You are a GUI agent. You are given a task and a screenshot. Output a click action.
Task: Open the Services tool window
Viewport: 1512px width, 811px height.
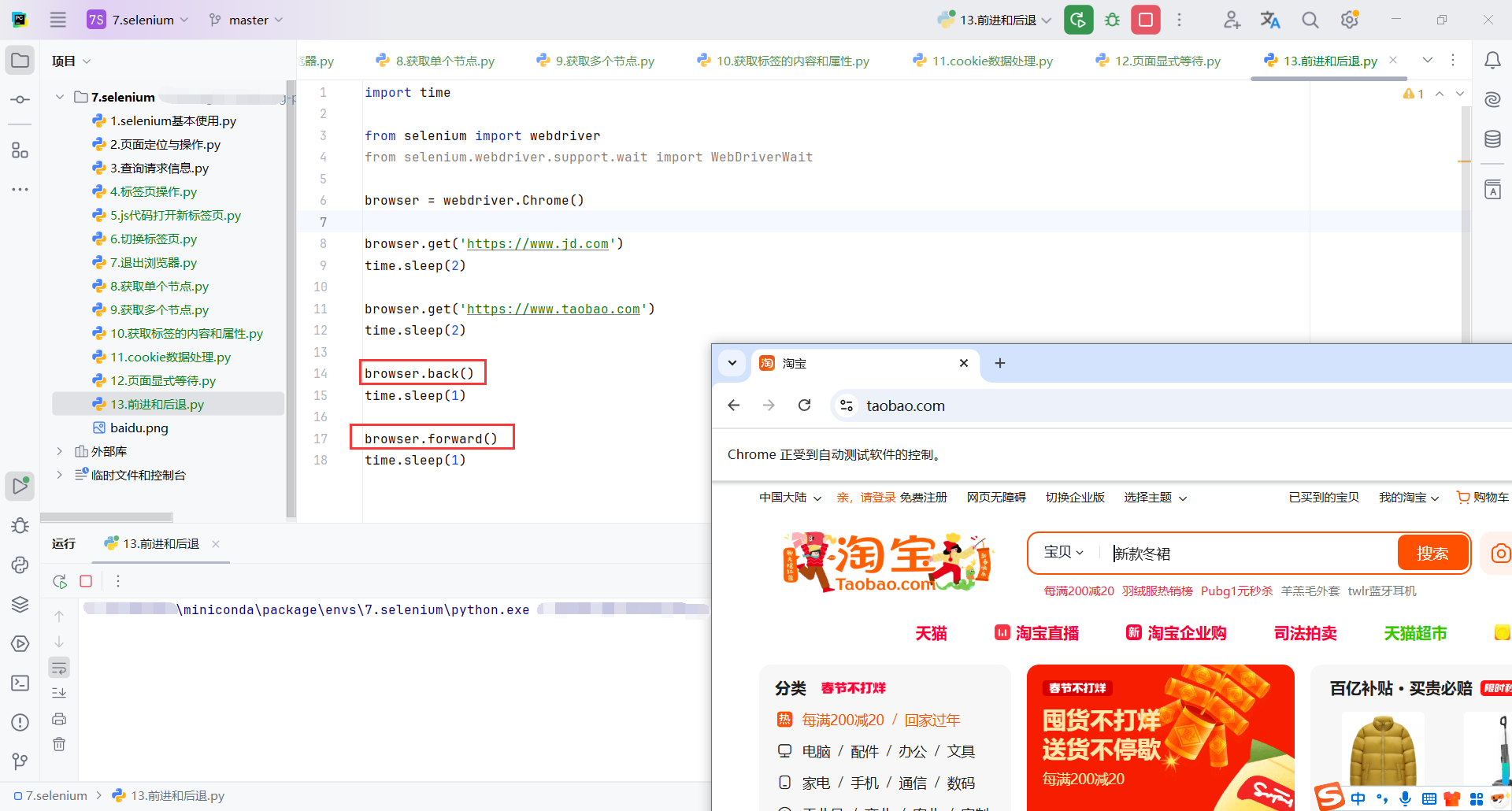pyautogui.click(x=20, y=643)
